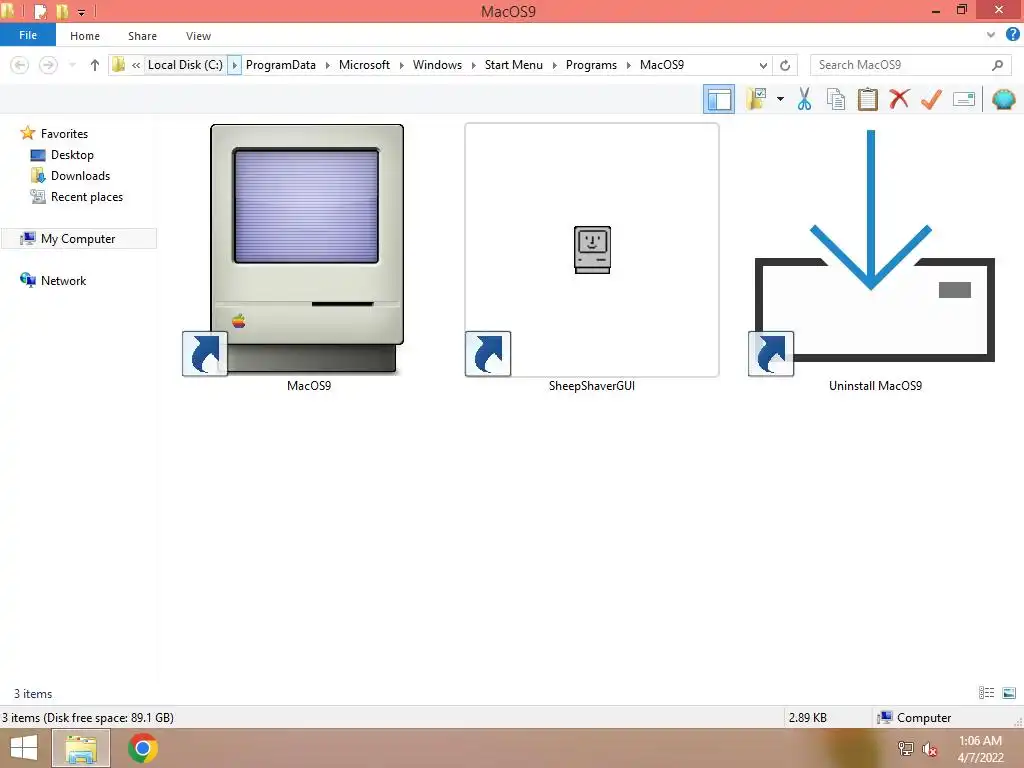
Task: Open Recent places in navigation pane
Action: (76, 197)
